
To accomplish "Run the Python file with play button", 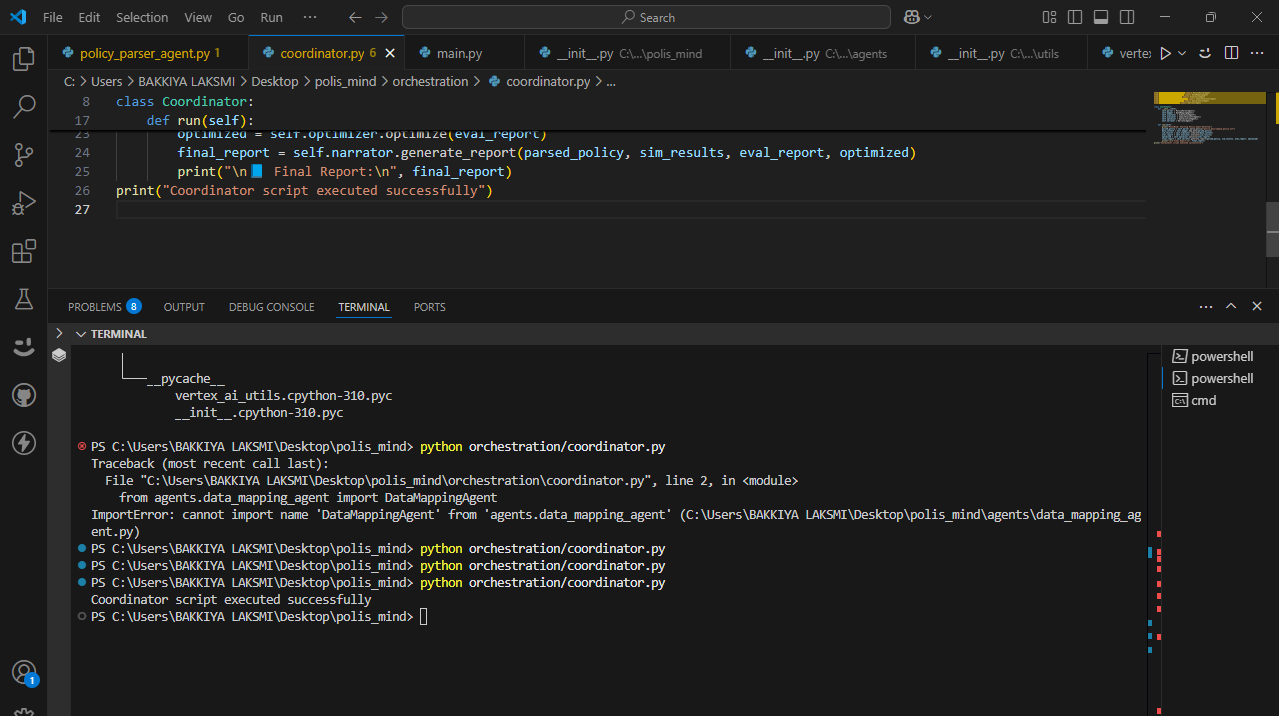I will click(1165, 53).
